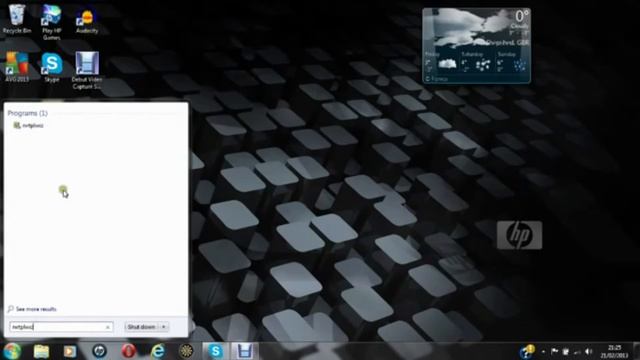Click the taskbar clock showing 21:25

pos(614,351)
